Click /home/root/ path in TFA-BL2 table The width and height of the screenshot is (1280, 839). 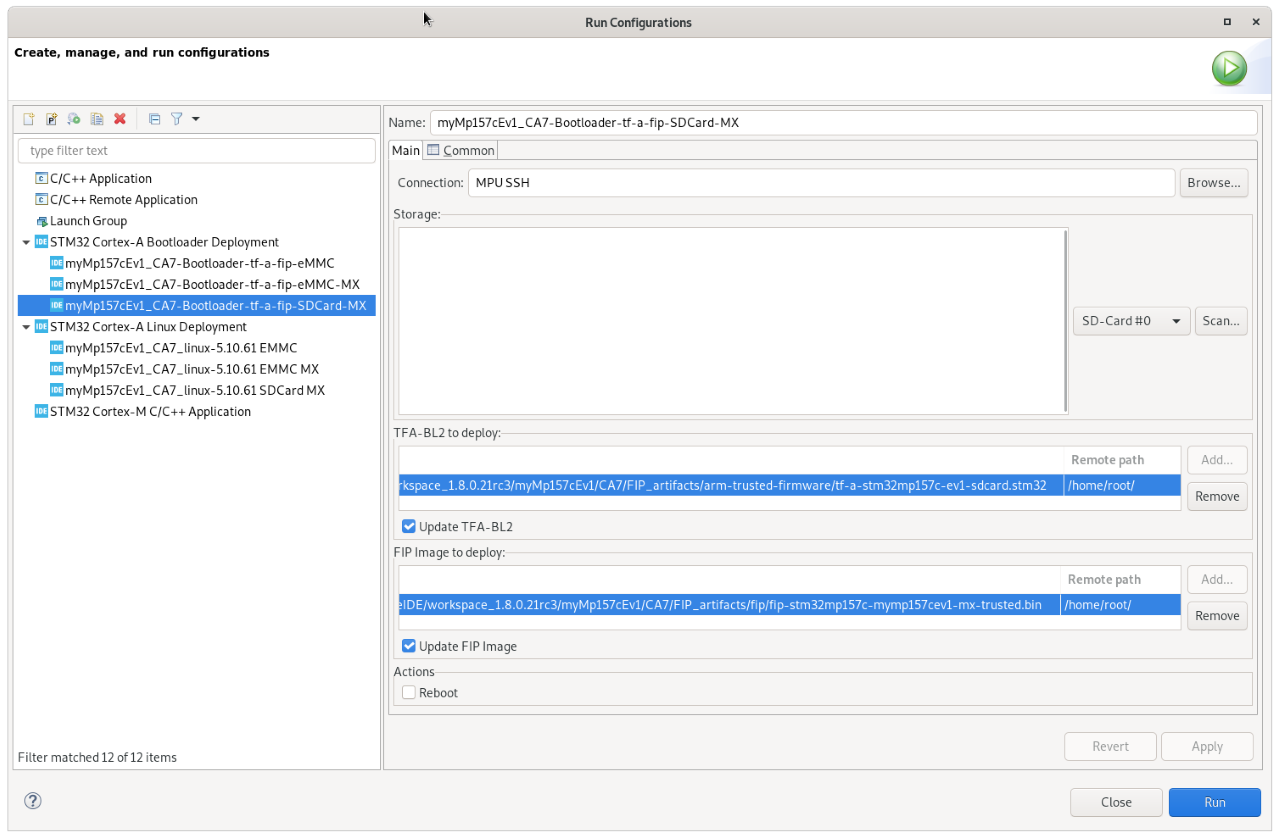coord(1100,486)
